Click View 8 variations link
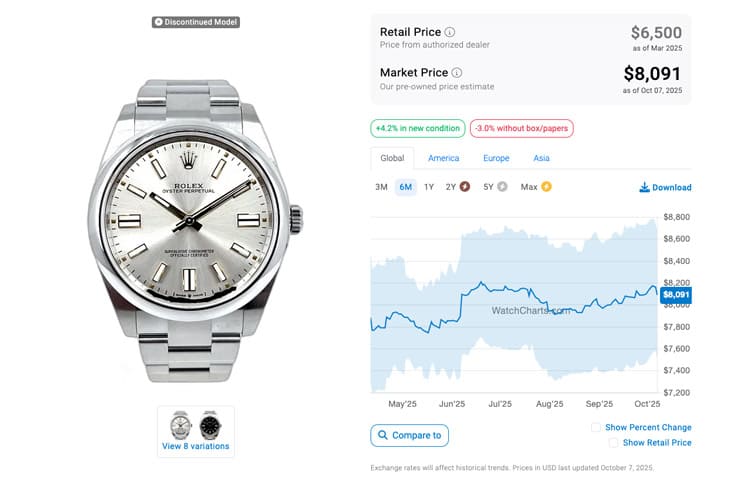730x482 pixels. coord(195,446)
